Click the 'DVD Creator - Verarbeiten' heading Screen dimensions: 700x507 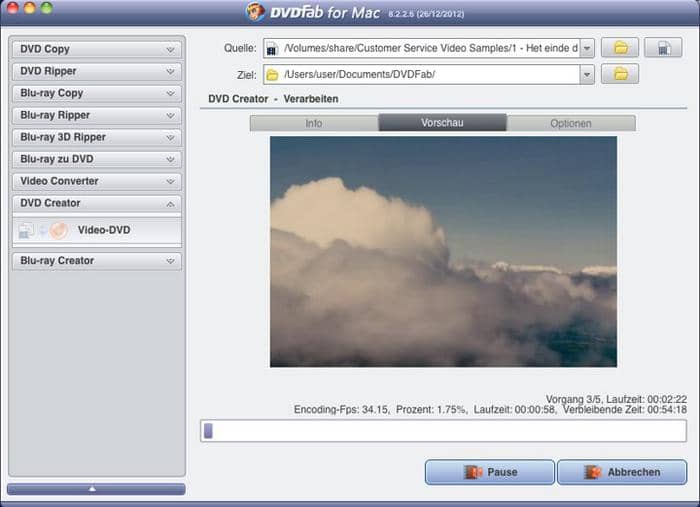[273, 99]
